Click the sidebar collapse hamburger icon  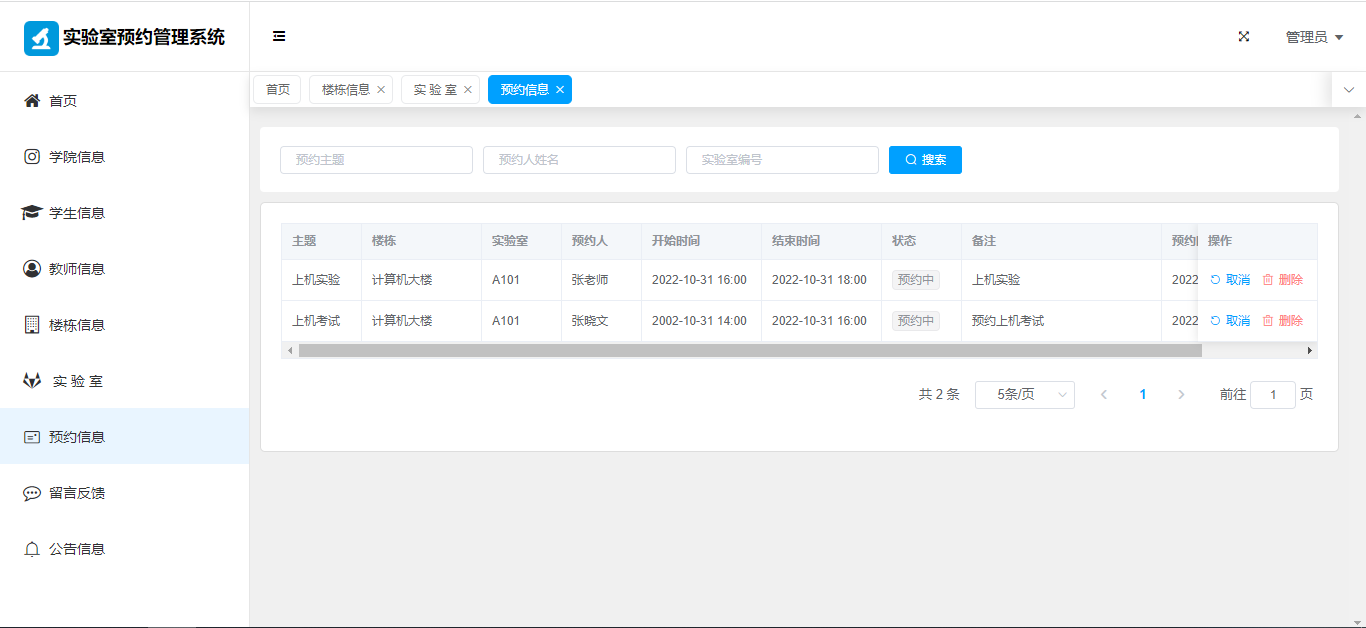279,36
